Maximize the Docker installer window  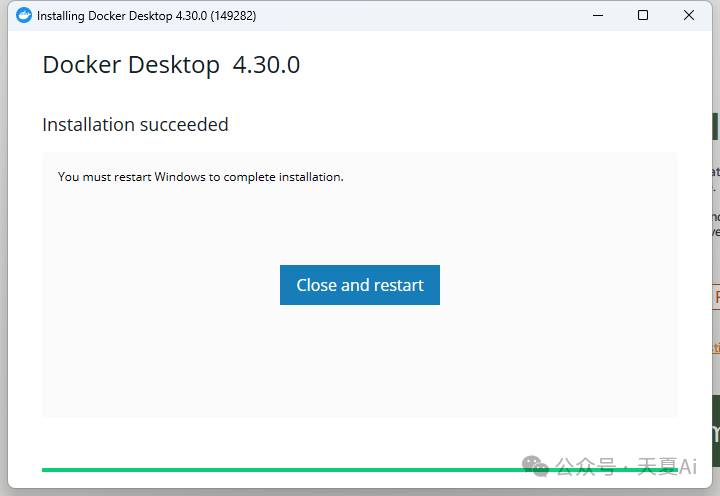click(x=643, y=15)
